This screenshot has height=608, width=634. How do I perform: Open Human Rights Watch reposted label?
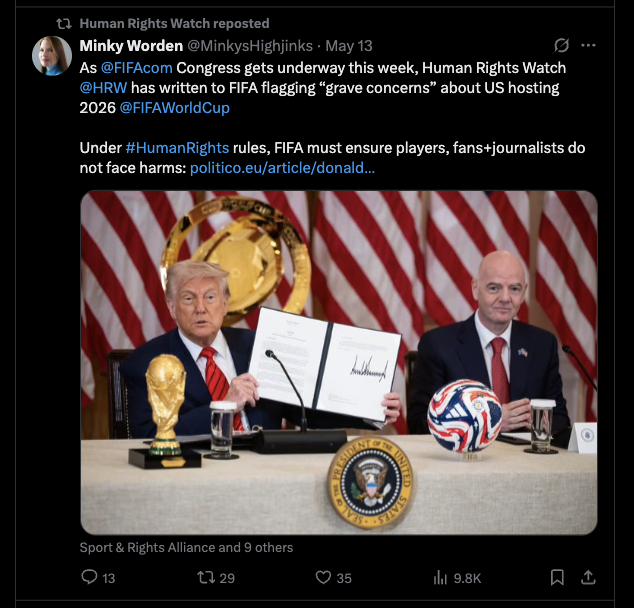pyautogui.click(x=174, y=23)
